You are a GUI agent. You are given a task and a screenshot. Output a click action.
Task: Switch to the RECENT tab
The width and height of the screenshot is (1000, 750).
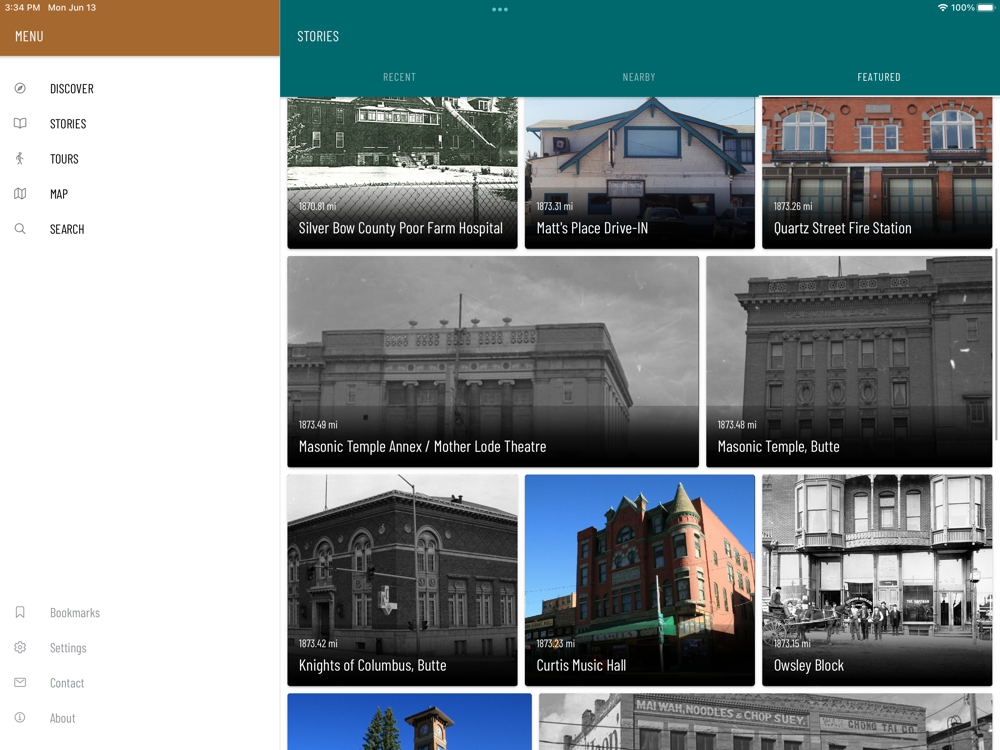point(399,77)
